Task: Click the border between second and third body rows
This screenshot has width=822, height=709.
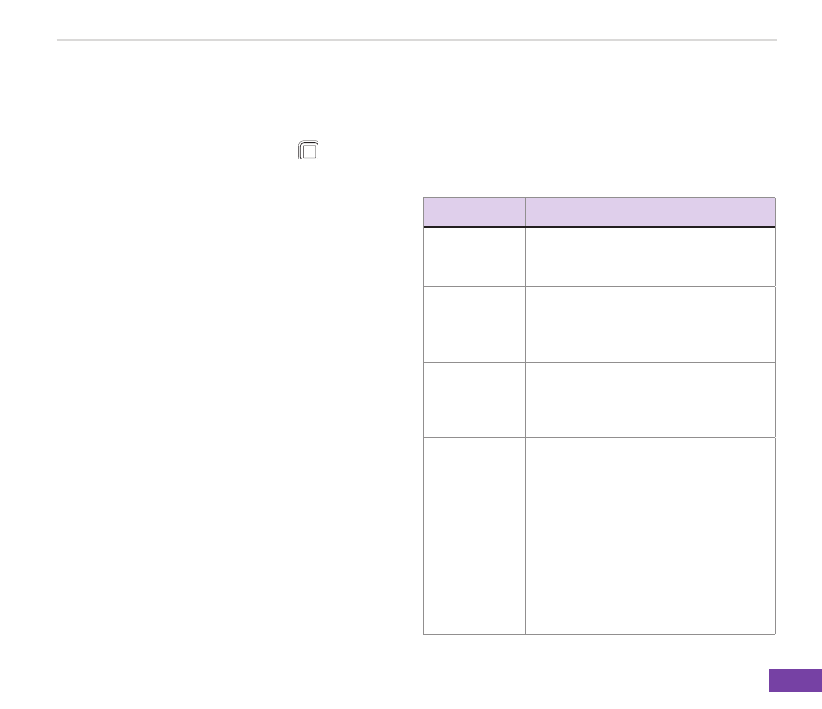Action: 599,362
